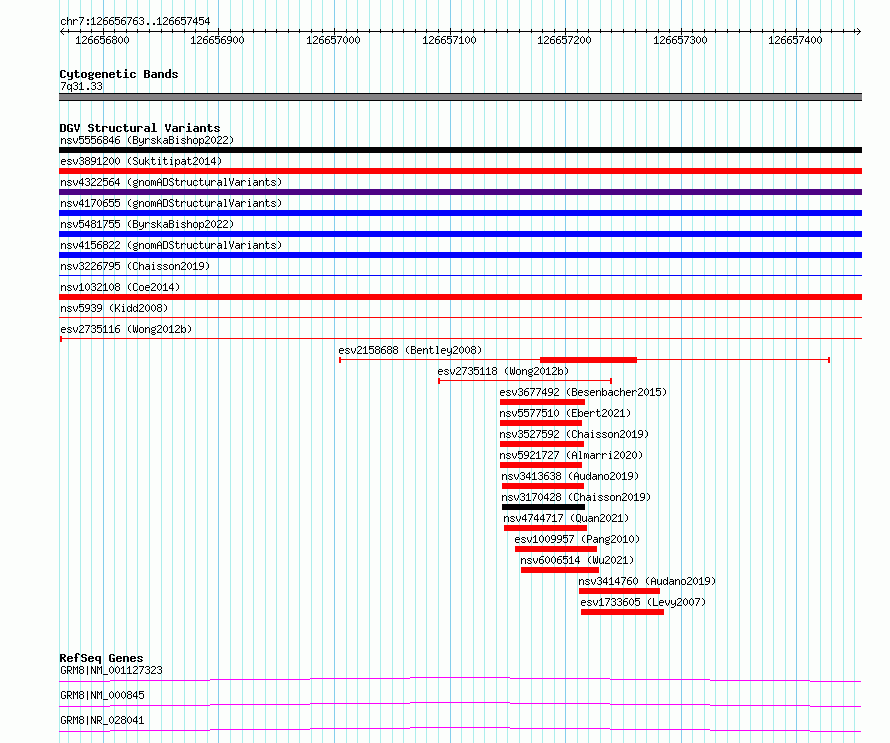890x743 pixels.
Task: Click the blue bar of nsv4156822
Action: click(460, 255)
